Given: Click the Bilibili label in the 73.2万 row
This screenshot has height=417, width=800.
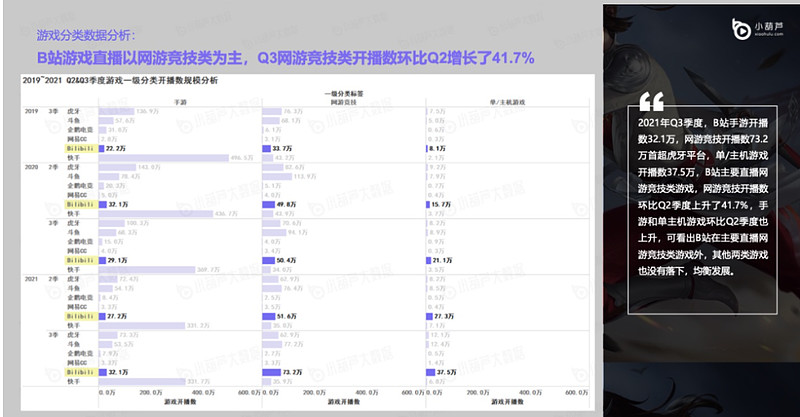Looking at the screenshot, I should [x=81, y=372].
